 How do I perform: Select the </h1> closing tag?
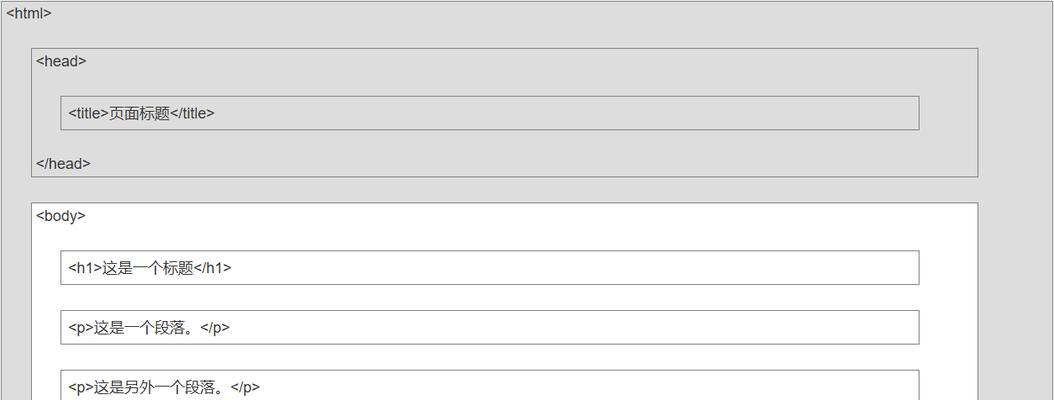[213, 268]
